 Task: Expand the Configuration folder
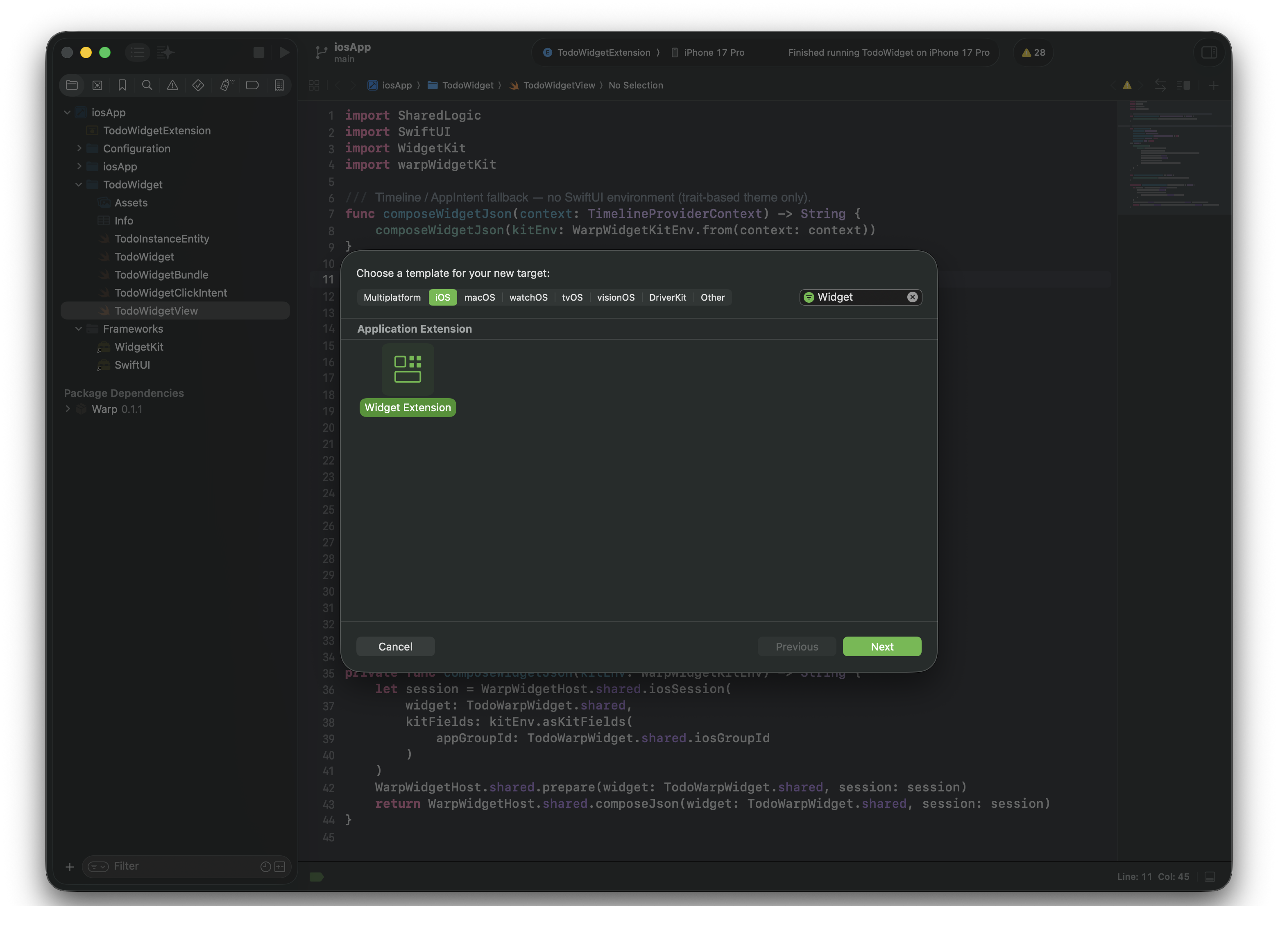click(x=79, y=149)
